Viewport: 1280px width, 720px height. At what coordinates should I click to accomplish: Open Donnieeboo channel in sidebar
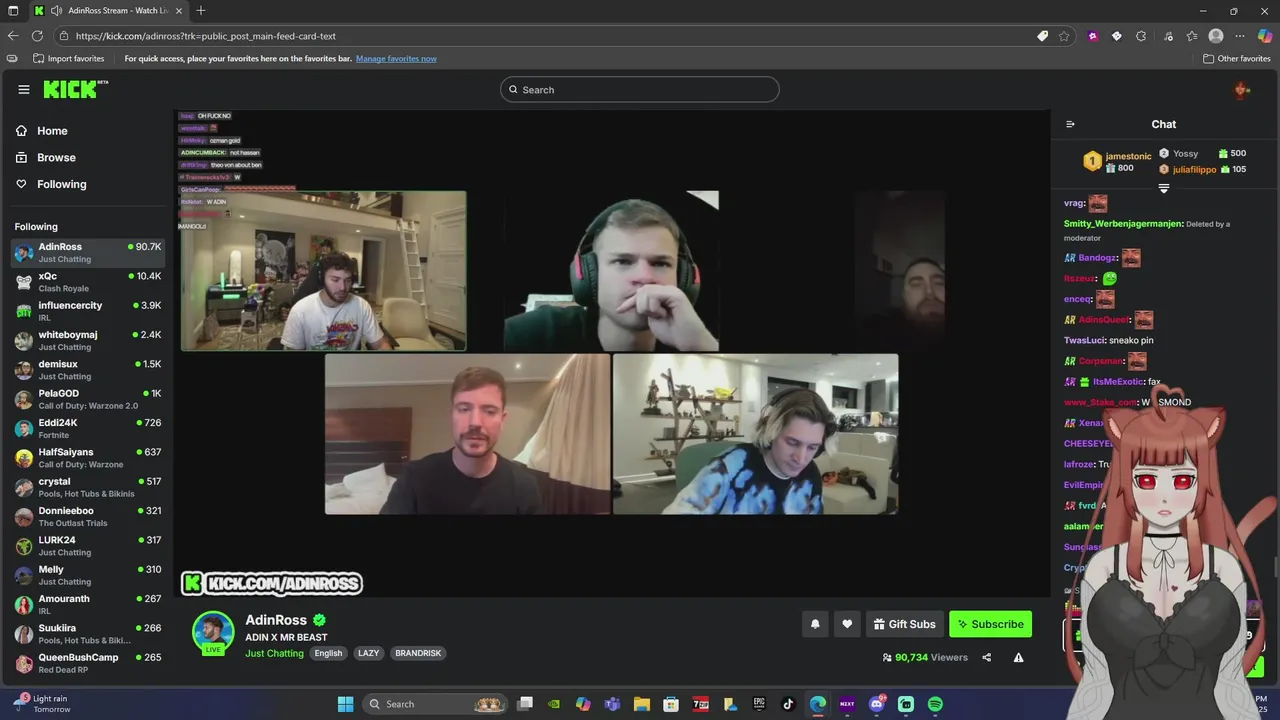tap(88, 516)
